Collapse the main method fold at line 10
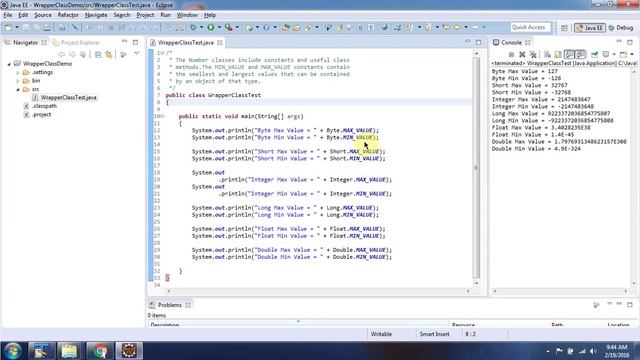This screenshot has height=360, width=640. pyautogui.click(x=162, y=116)
